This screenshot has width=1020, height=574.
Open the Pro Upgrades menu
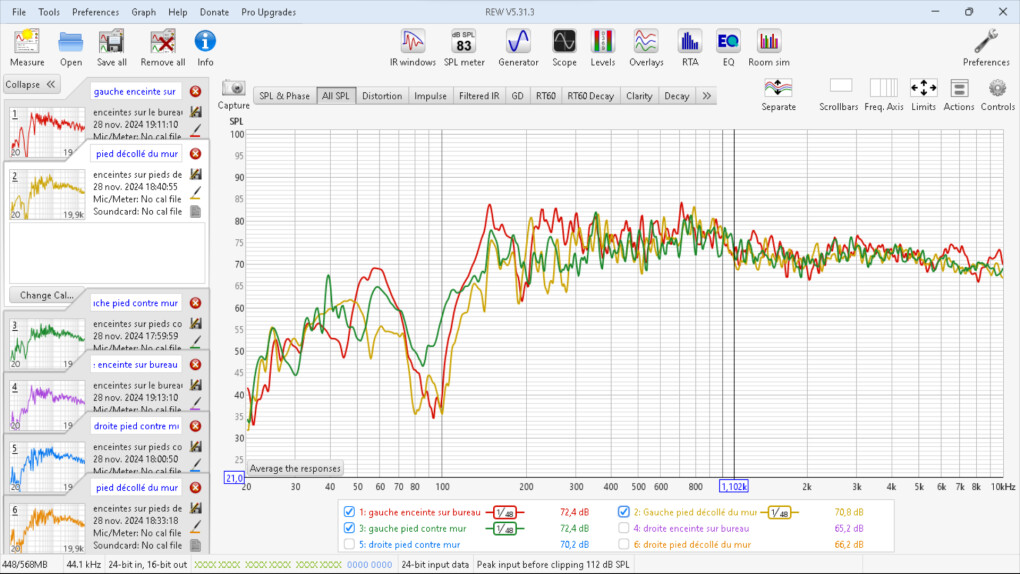(x=268, y=12)
